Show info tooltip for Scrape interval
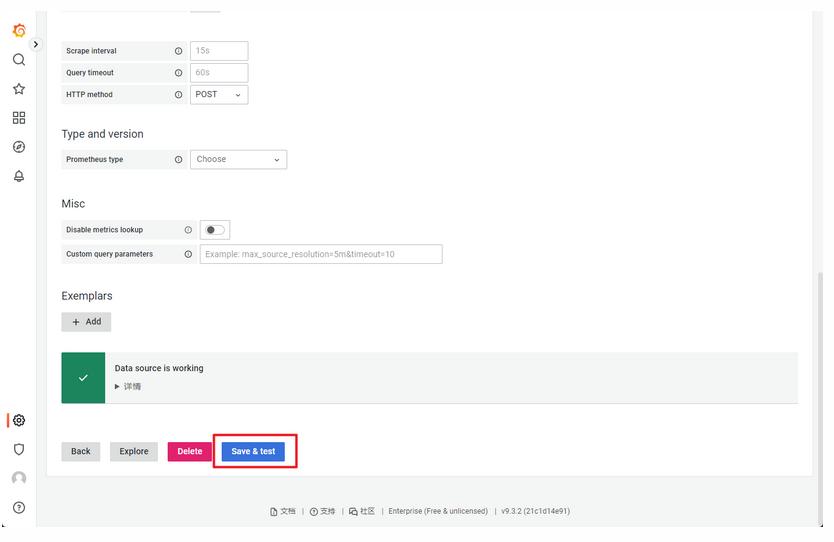This screenshot has width=834, height=542. click(178, 51)
